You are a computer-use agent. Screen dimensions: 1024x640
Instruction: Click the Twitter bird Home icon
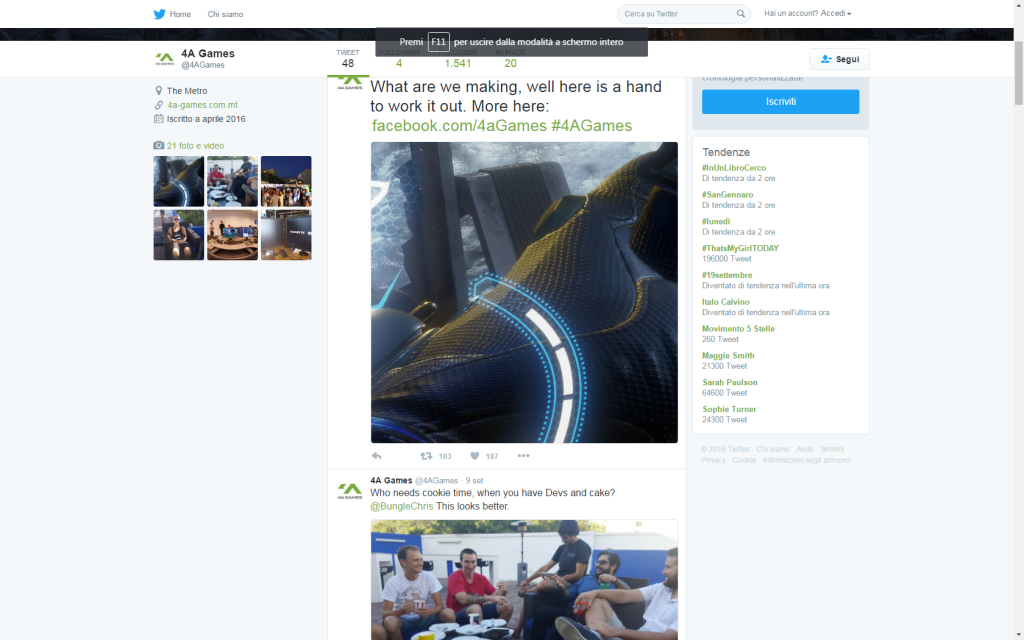pyautogui.click(x=159, y=14)
